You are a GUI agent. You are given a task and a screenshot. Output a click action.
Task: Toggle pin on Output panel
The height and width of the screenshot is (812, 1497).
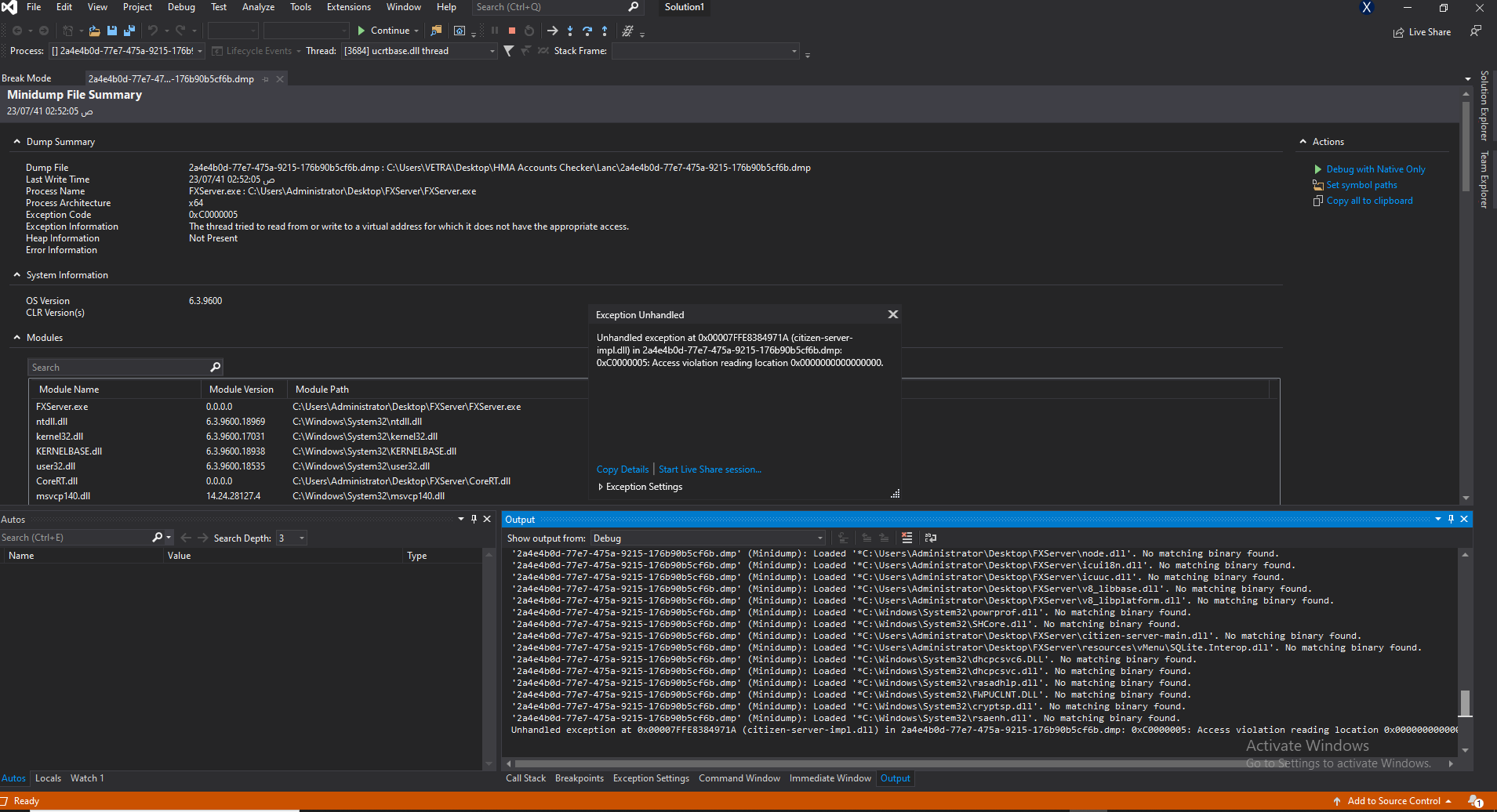pyautogui.click(x=1451, y=519)
